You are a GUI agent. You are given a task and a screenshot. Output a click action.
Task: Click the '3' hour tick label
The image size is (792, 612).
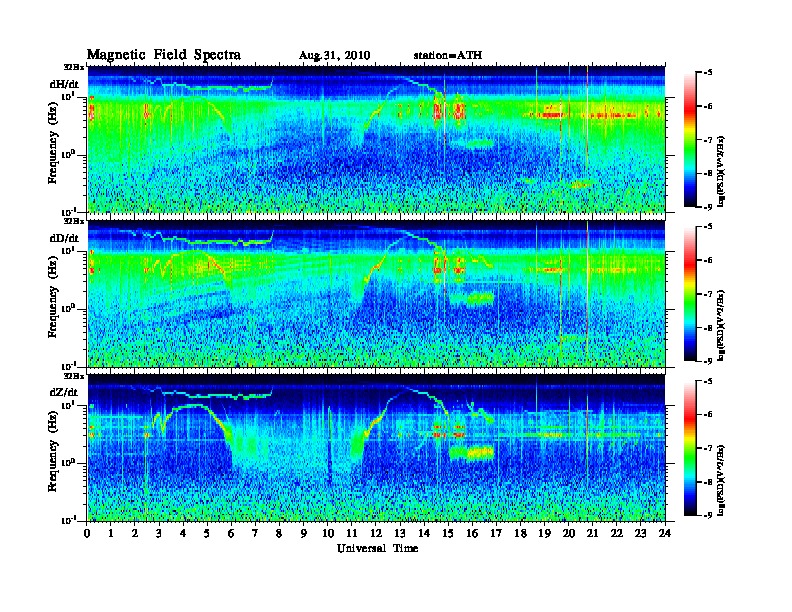(x=159, y=533)
